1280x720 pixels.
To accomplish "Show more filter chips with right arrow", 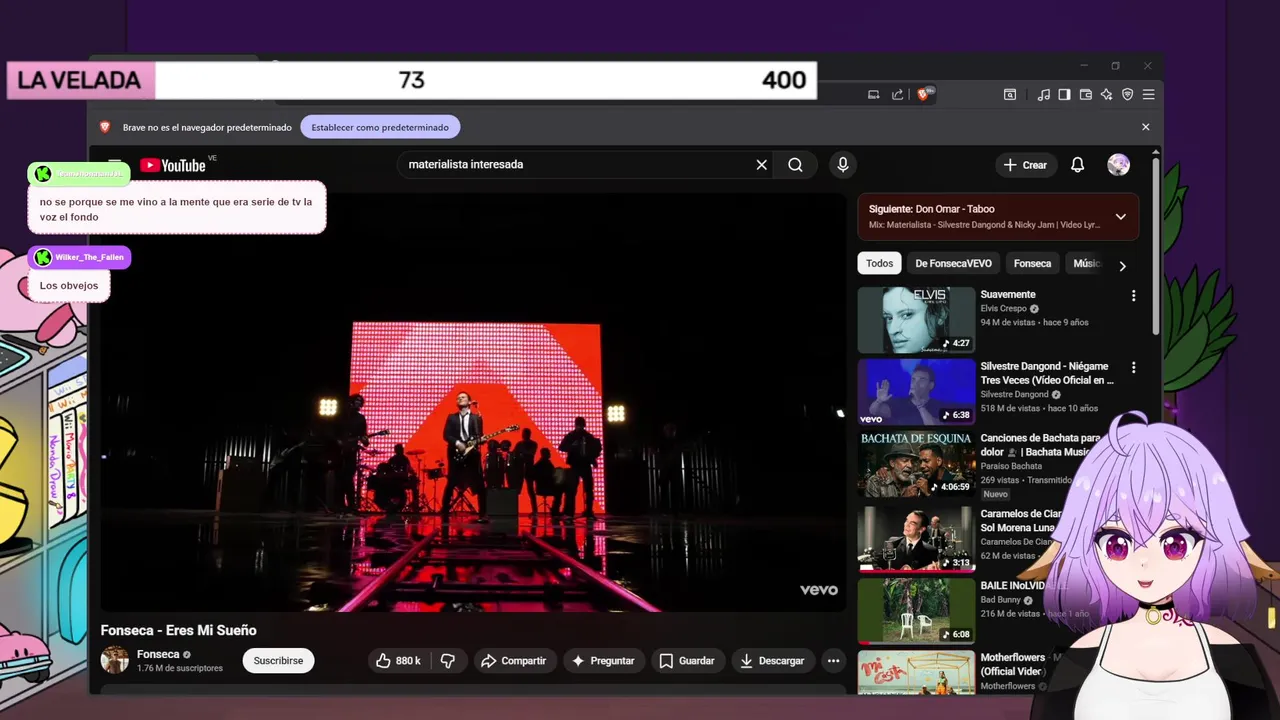I will click(x=1122, y=266).
